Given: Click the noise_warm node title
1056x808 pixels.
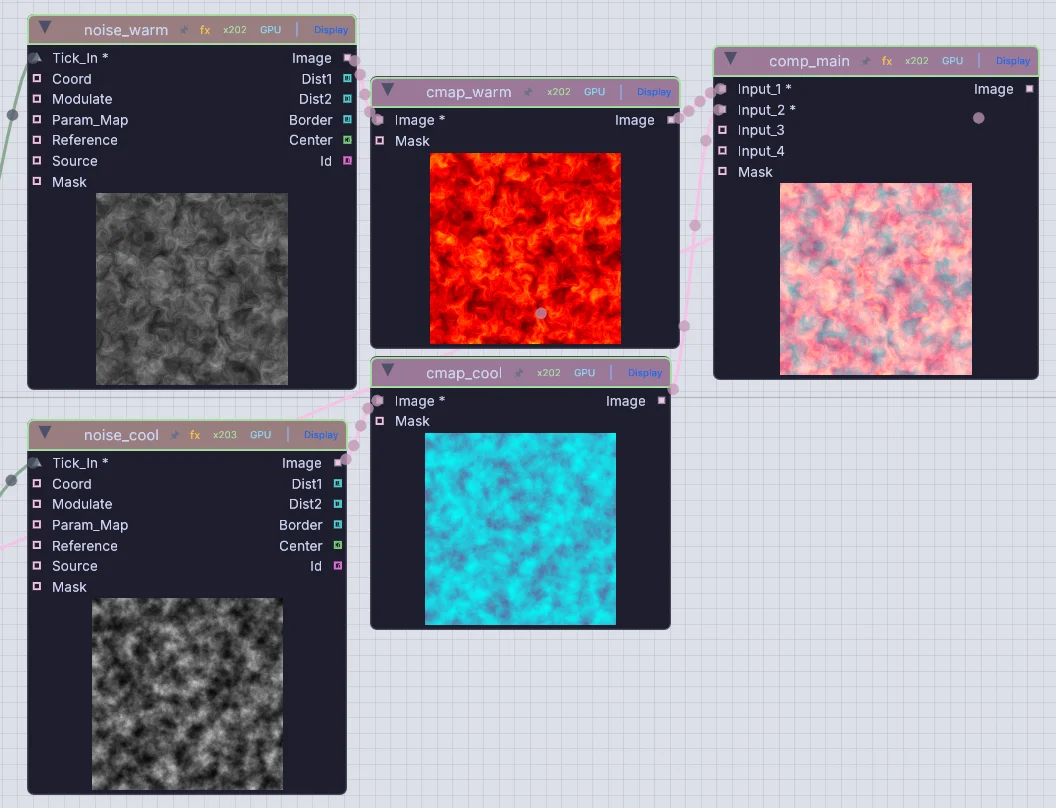Looking at the screenshot, I should point(126,30).
